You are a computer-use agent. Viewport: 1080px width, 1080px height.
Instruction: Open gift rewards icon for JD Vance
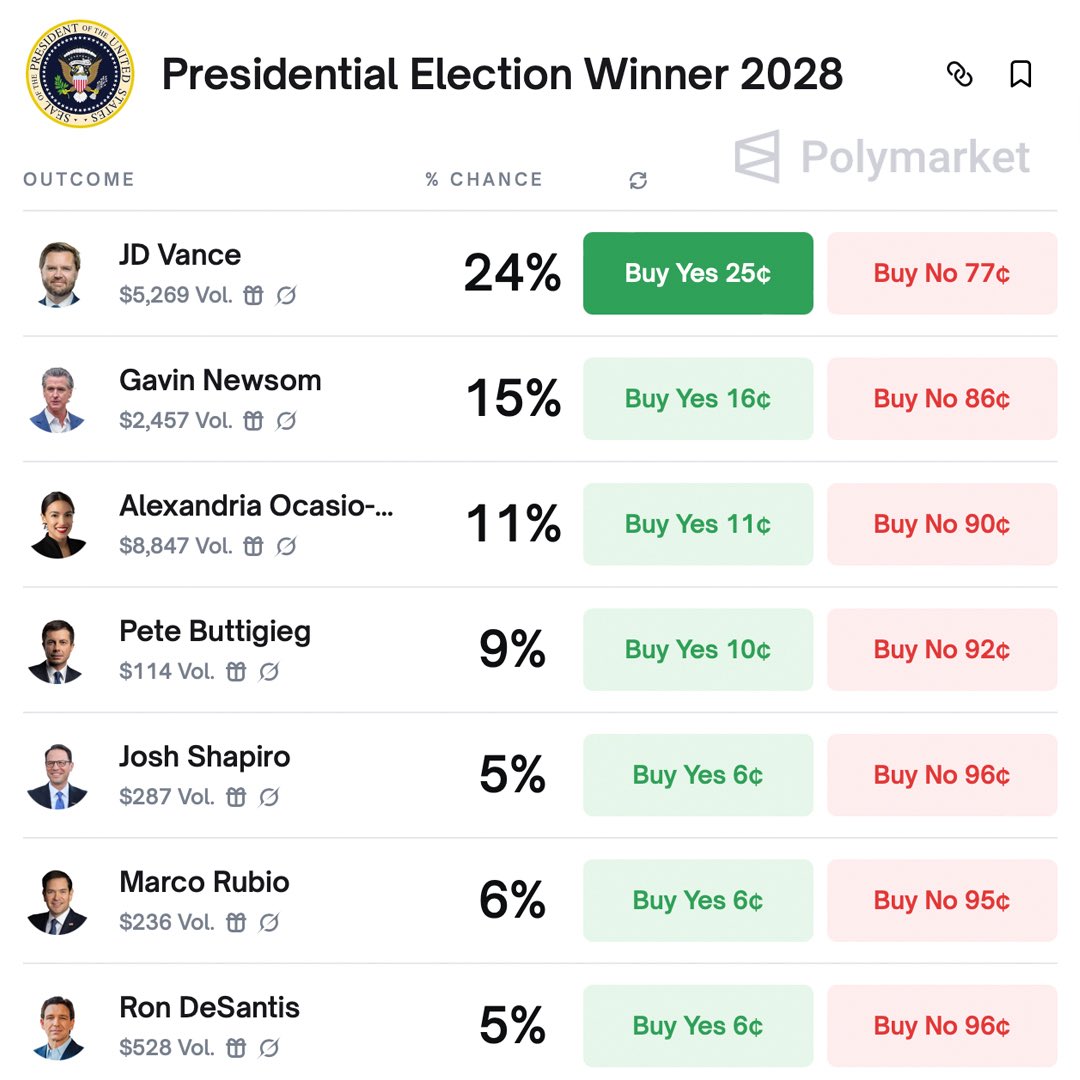[253, 295]
